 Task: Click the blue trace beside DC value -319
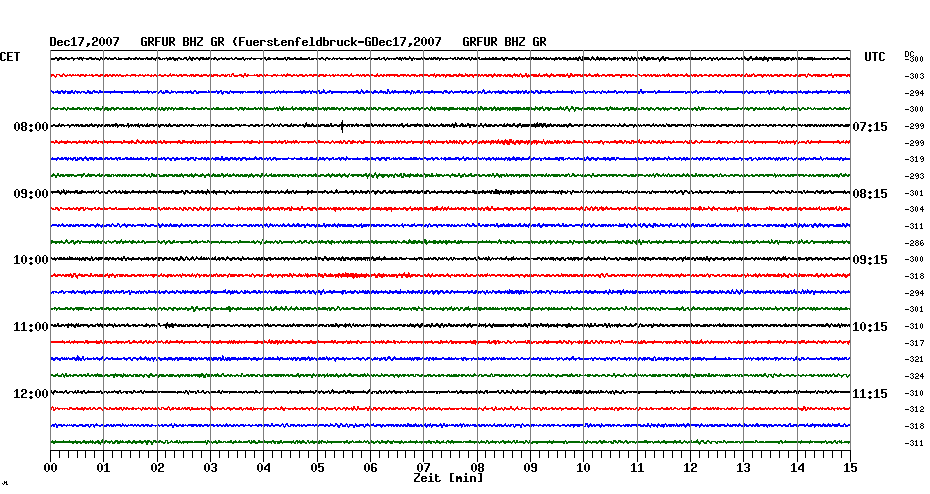click(450, 159)
